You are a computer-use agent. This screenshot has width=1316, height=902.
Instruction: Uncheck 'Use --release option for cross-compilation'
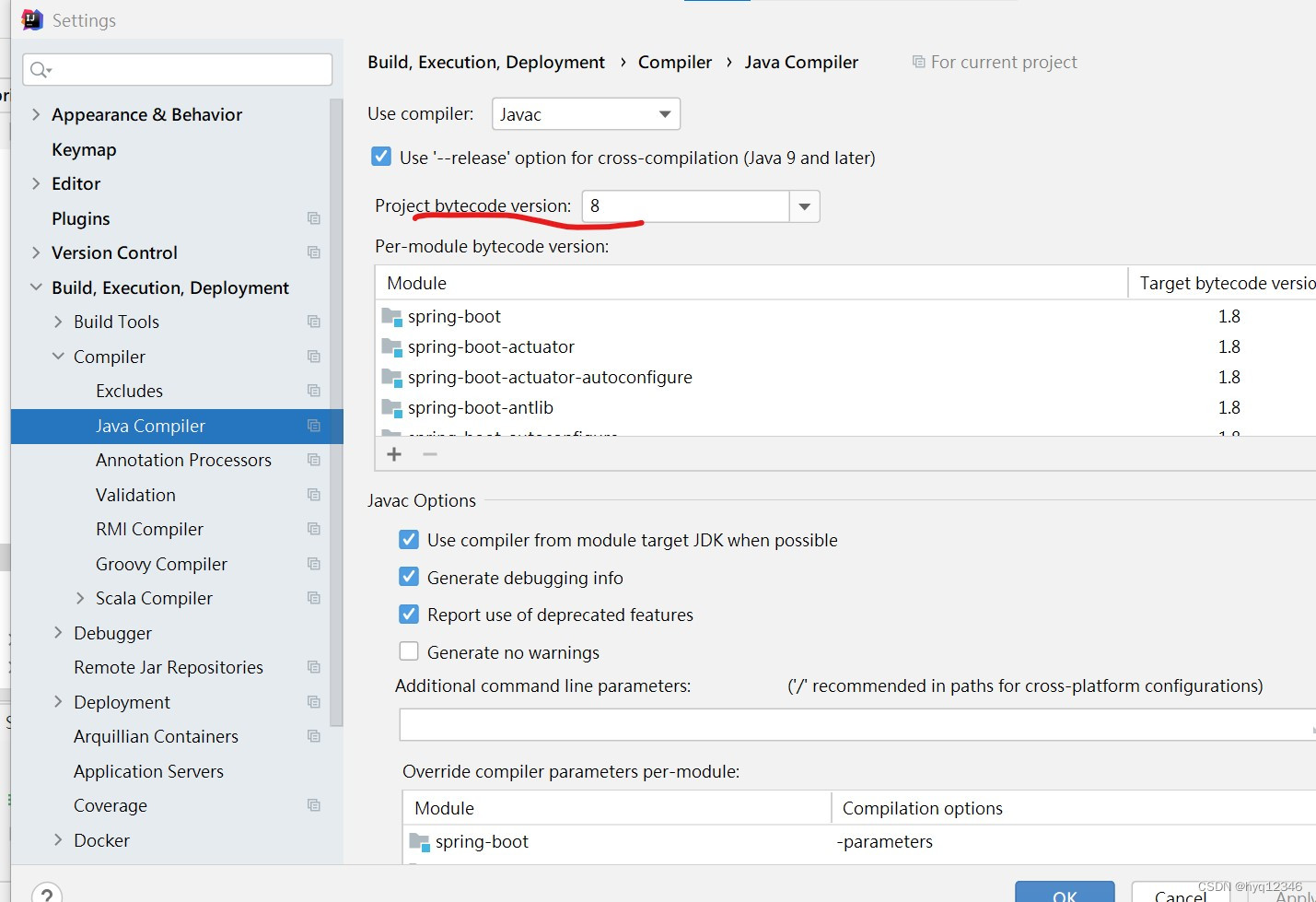coord(381,156)
